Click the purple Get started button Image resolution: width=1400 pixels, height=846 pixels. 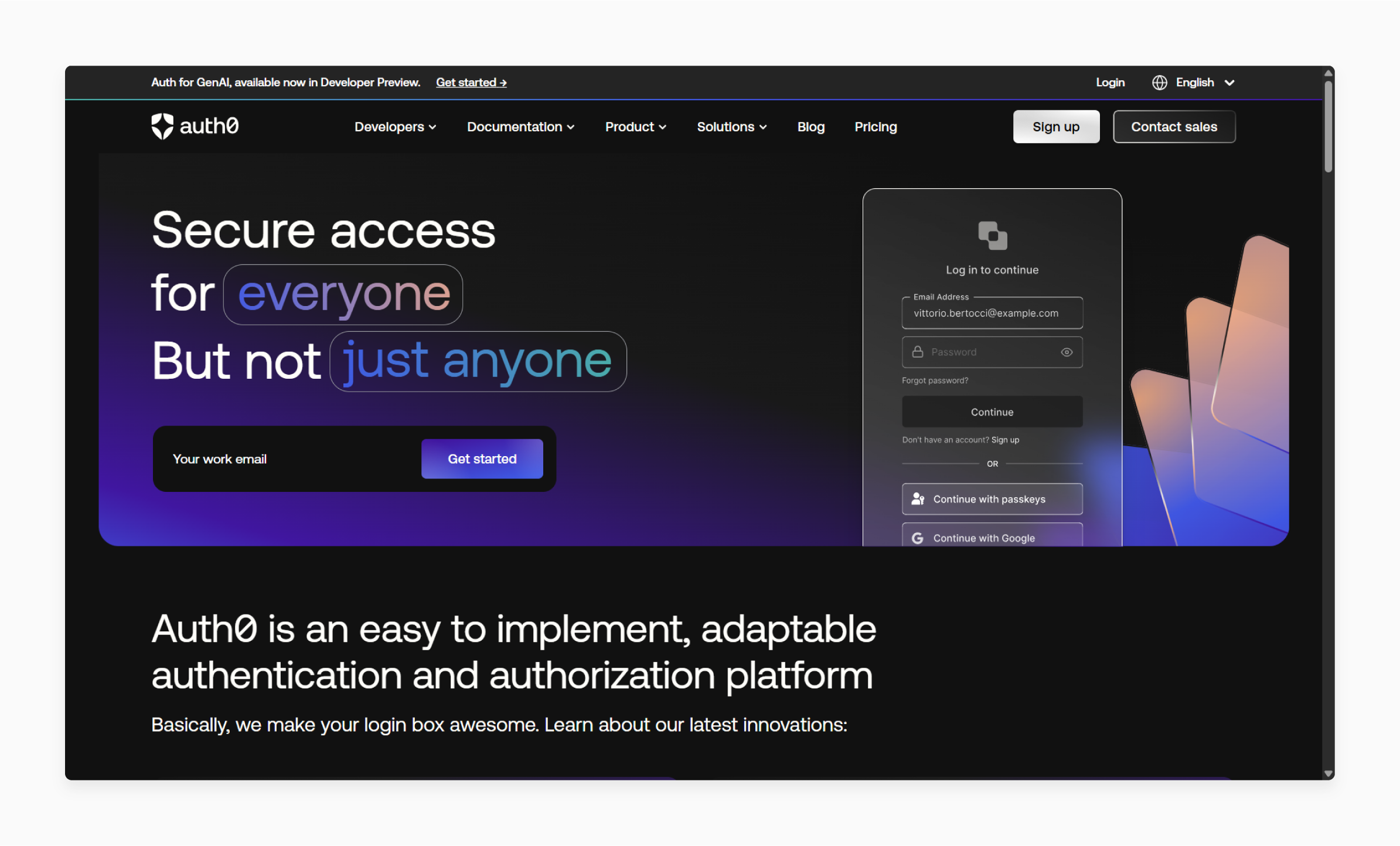click(x=482, y=459)
